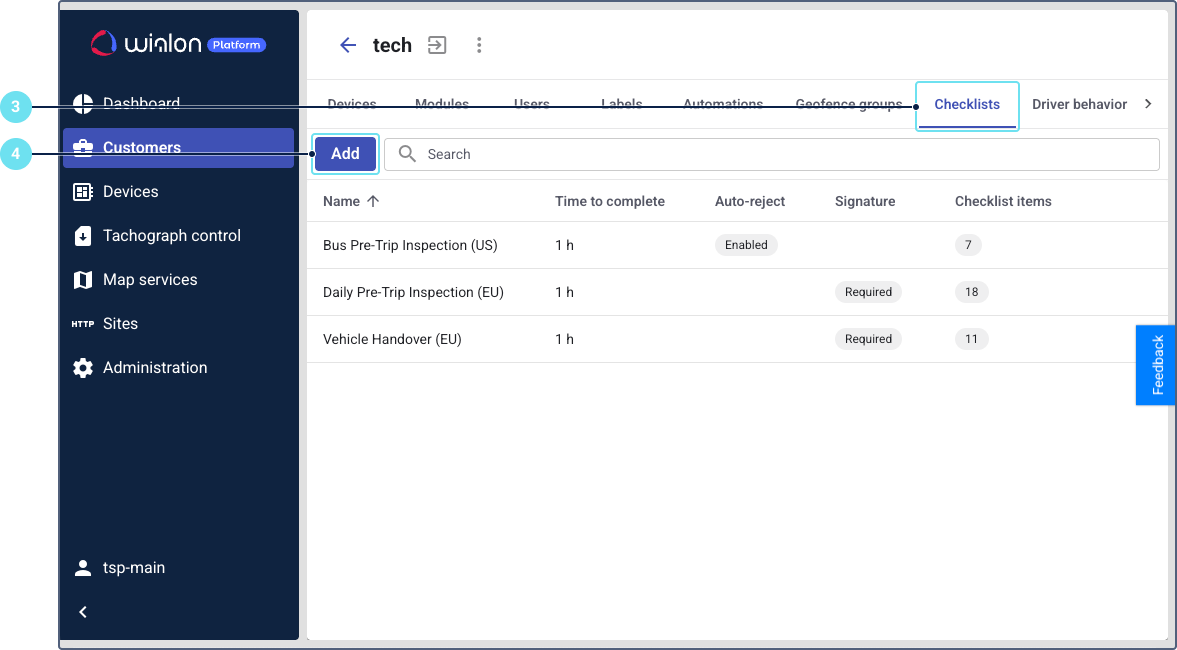Click the Devices sidebar icon
1177x650 pixels.
(x=83, y=192)
